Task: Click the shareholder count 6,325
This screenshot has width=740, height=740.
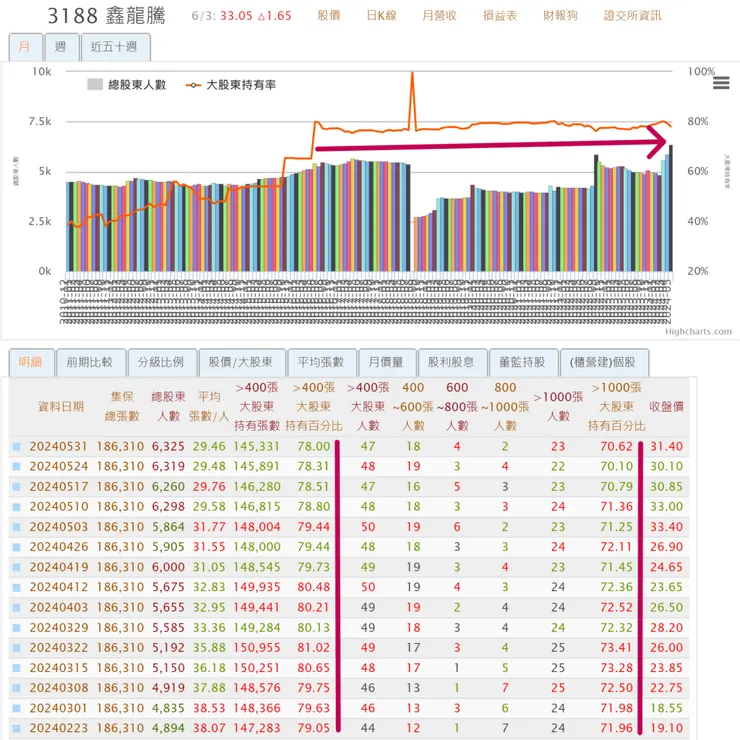Action: click(168, 446)
